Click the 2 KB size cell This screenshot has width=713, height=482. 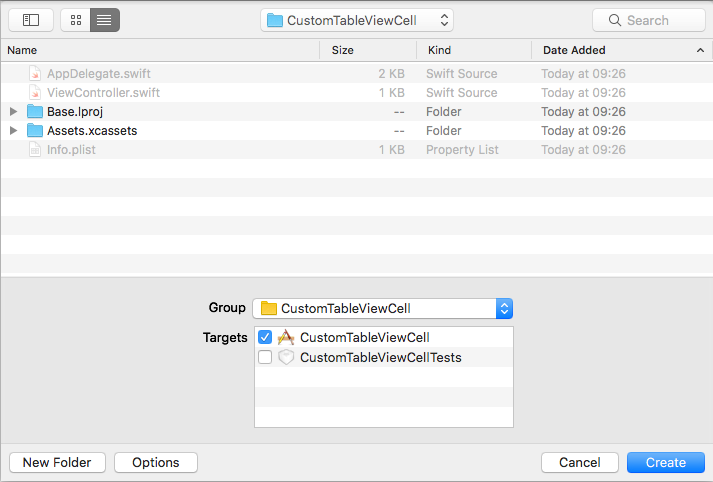[x=392, y=74]
